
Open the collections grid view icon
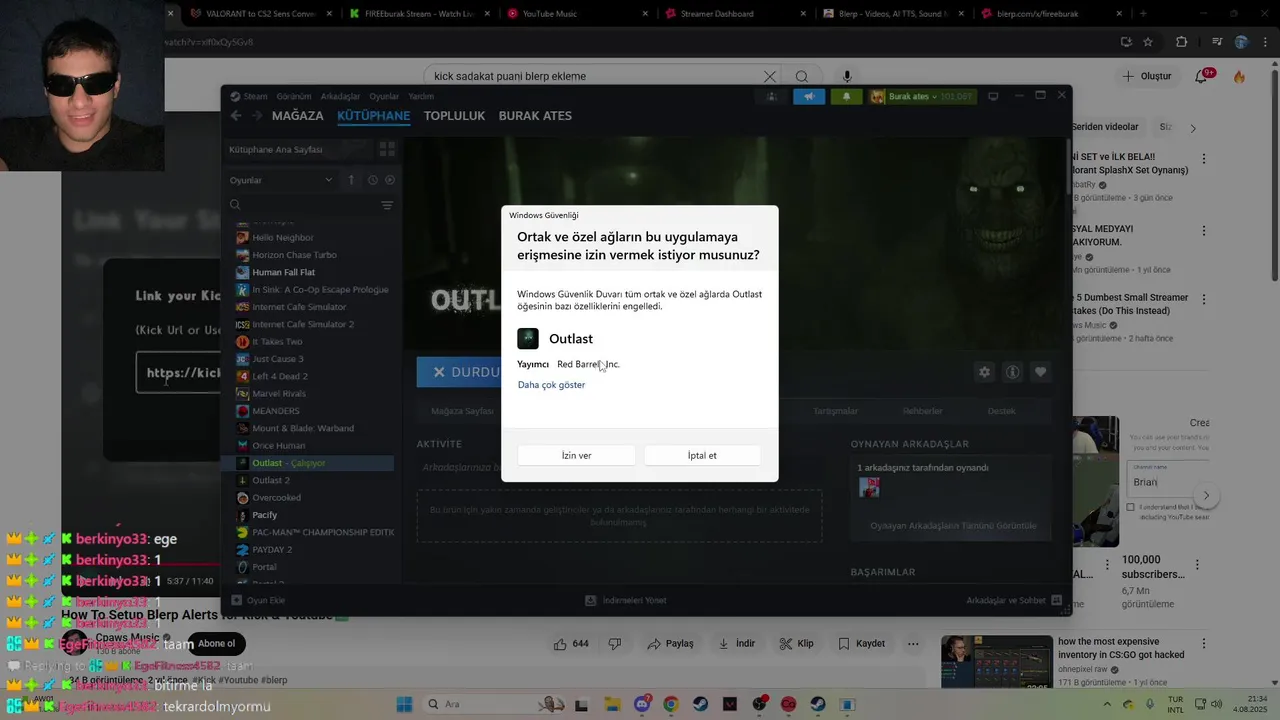[x=387, y=149]
